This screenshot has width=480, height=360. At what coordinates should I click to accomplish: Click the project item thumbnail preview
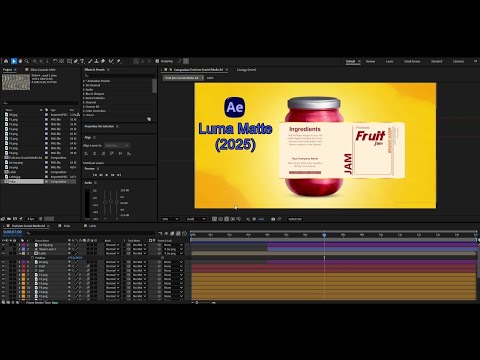click(x=16, y=82)
